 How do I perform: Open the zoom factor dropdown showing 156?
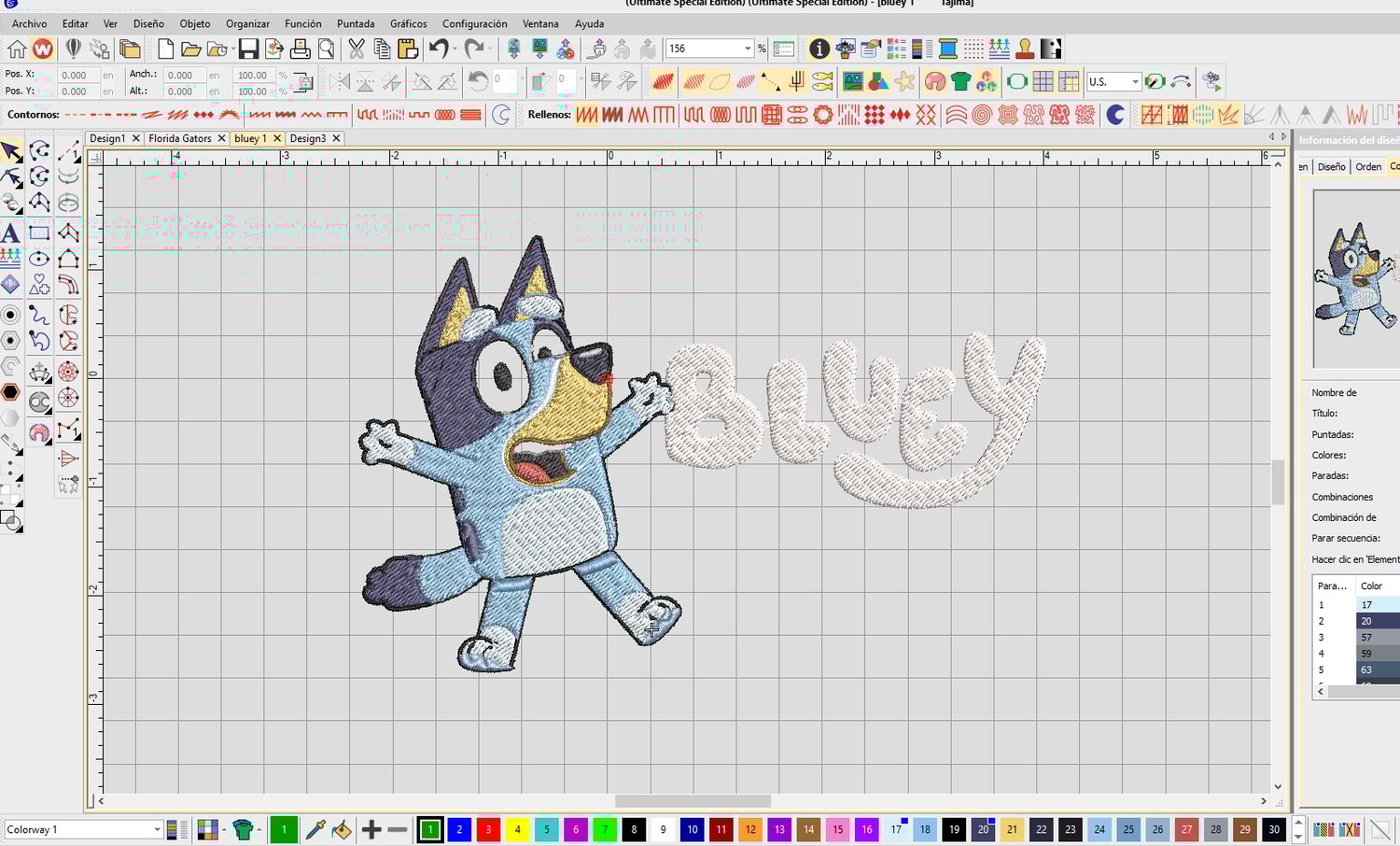coord(748,49)
